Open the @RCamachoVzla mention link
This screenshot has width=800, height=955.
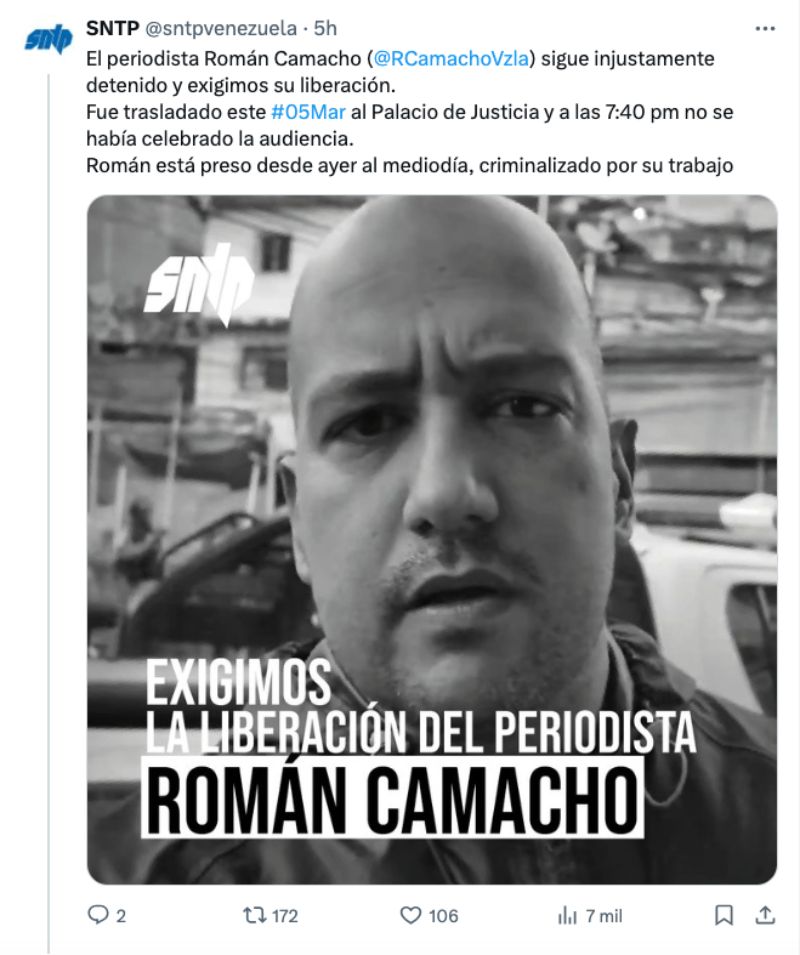click(451, 58)
